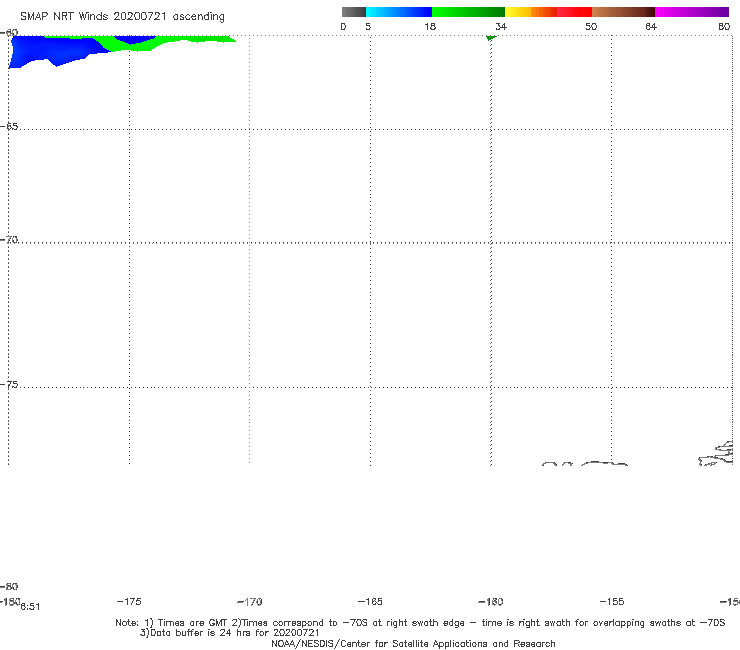Click the longitude label "-155"

[x=612, y=601]
